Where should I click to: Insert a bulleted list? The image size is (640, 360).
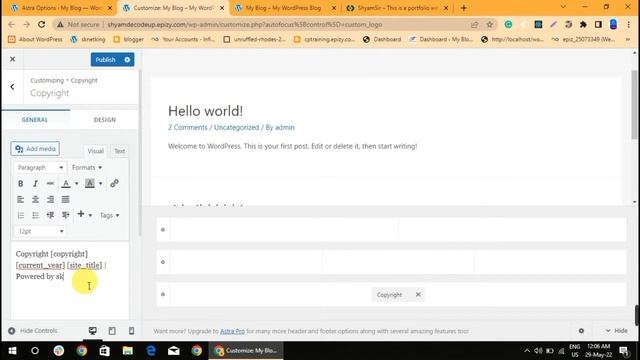[x=36, y=215]
